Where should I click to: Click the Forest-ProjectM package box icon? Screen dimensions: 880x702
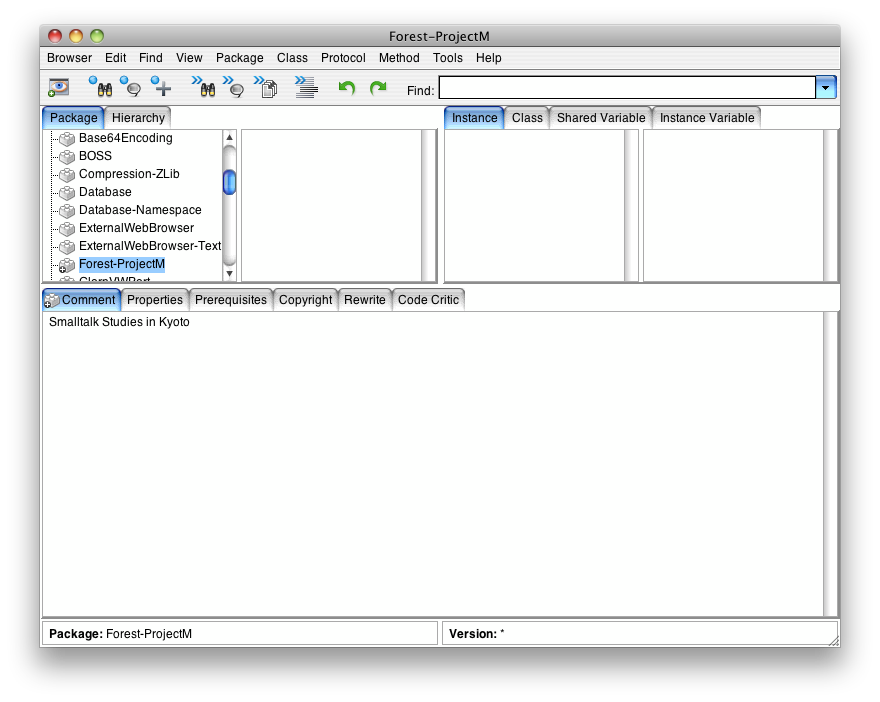coord(67,265)
